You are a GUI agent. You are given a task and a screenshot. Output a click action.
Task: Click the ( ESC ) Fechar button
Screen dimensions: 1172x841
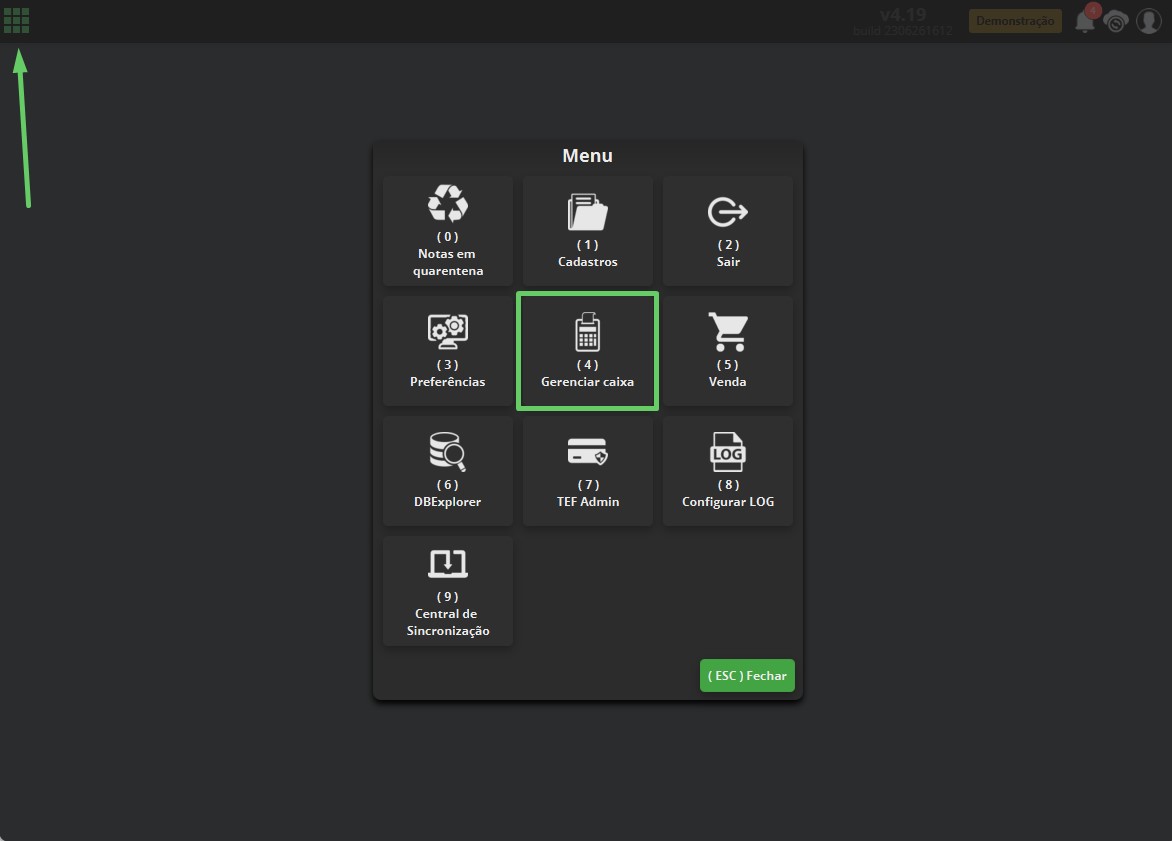747,676
